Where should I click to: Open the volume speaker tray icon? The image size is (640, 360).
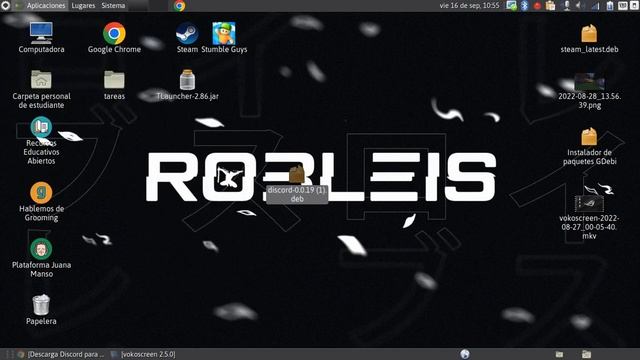(x=579, y=5)
